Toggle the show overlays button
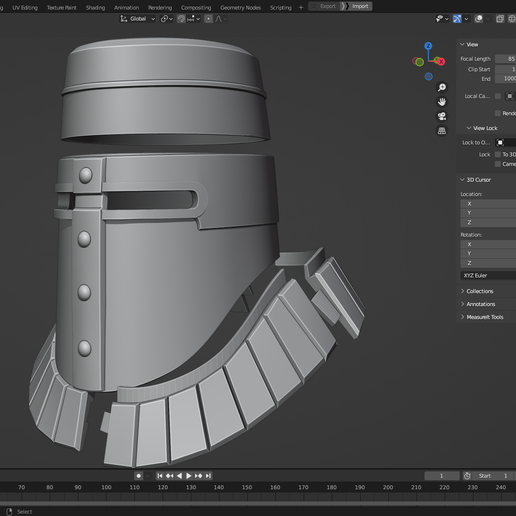Image resolution: width=516 pixels, height=516 pixels. (x=479, y=19)
